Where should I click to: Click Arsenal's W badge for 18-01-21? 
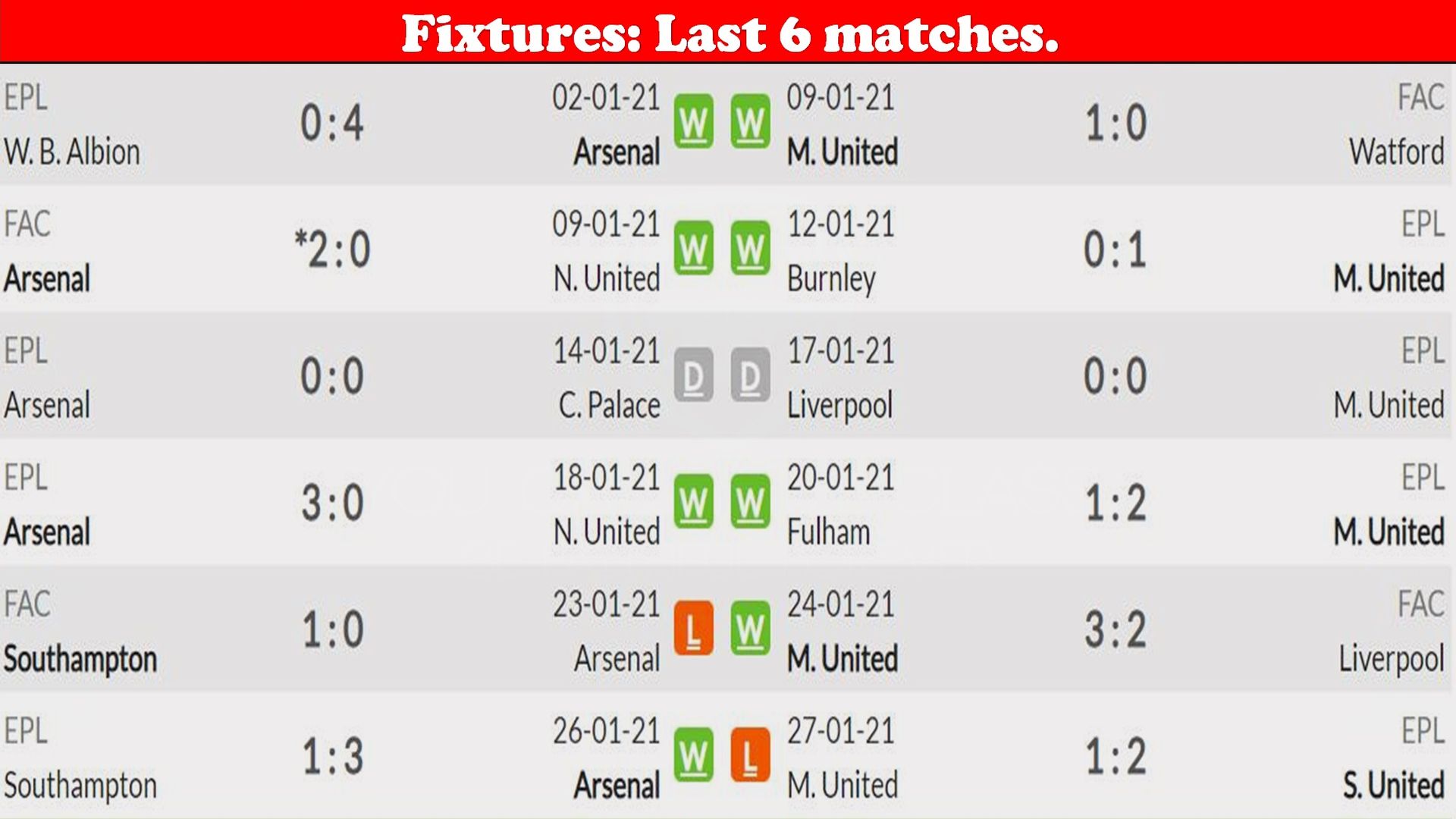point(693,502)
